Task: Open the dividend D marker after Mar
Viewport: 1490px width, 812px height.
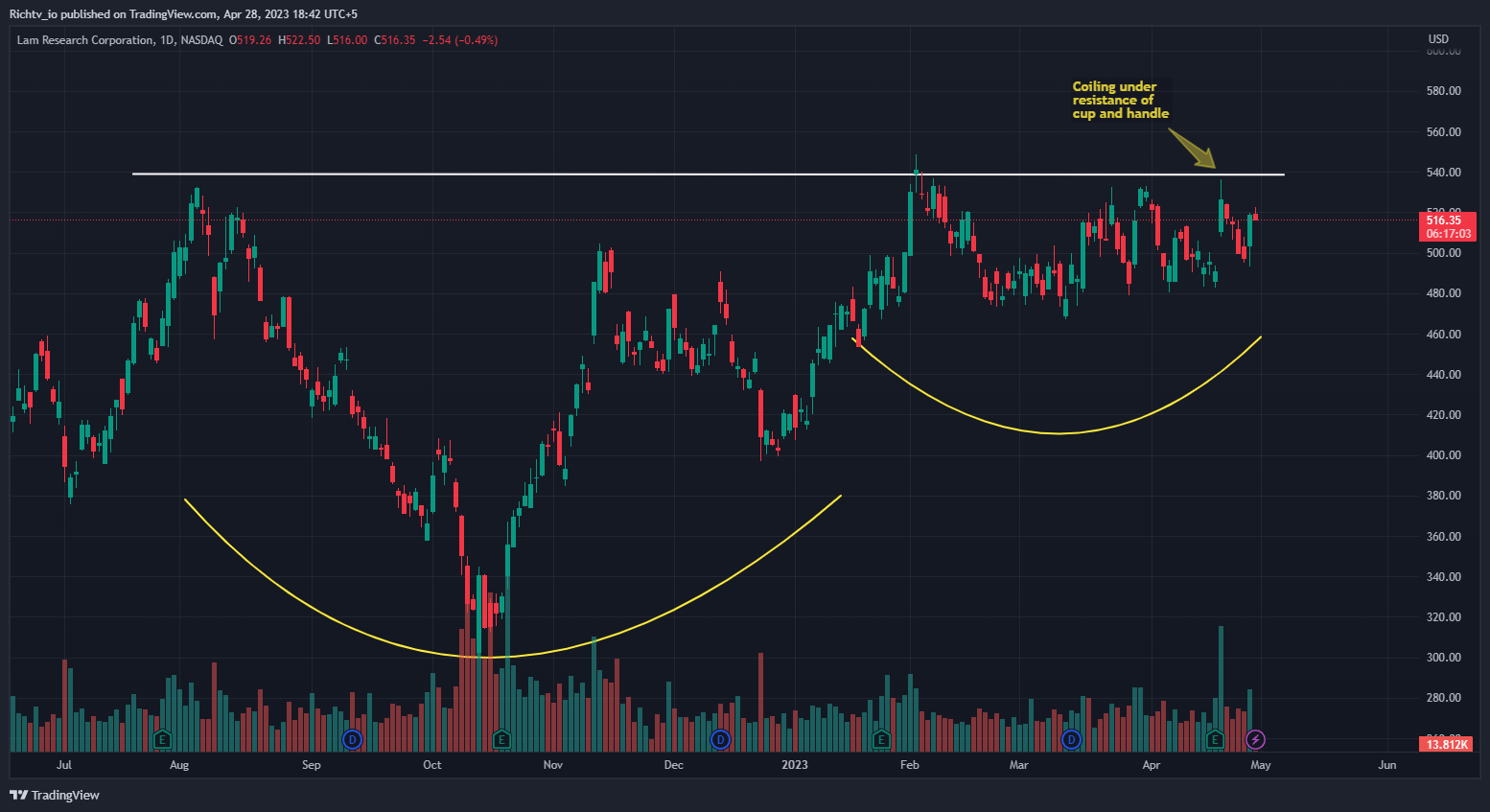Action: (x=1071, y=739)
